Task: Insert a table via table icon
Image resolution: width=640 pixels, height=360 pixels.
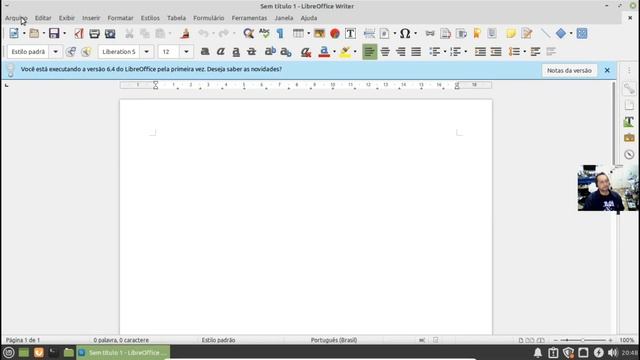Action: [298, 33]
